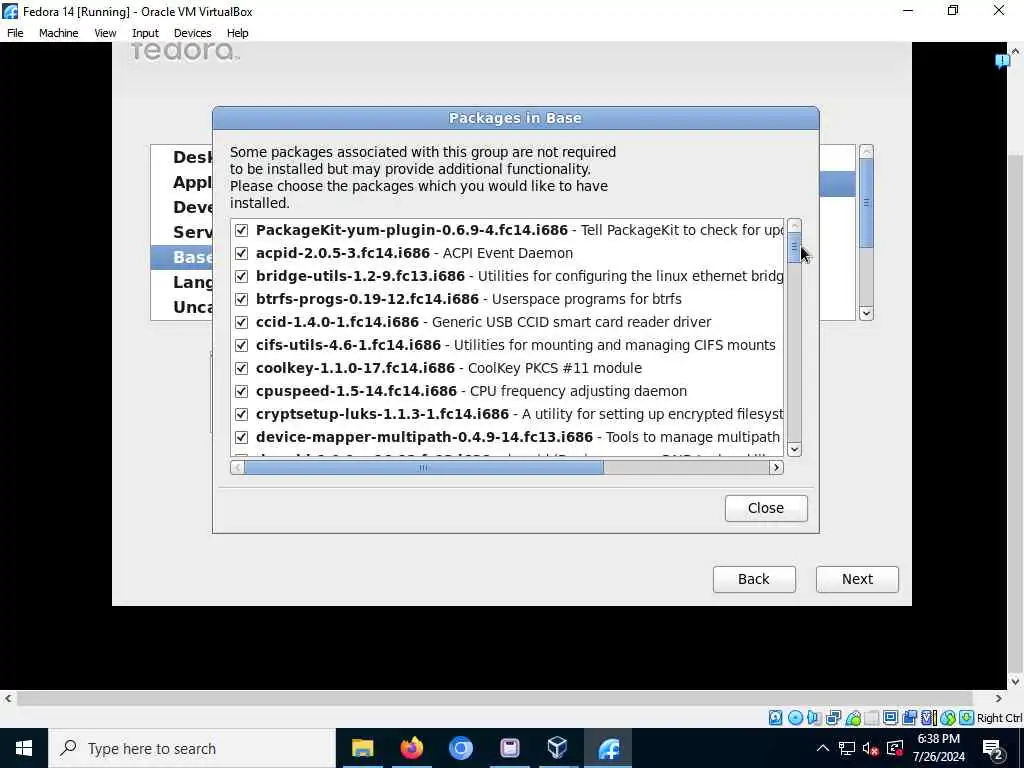Open the USB devices status icon
Viewport: 1024px width, 768px height.
coord(852,718)
